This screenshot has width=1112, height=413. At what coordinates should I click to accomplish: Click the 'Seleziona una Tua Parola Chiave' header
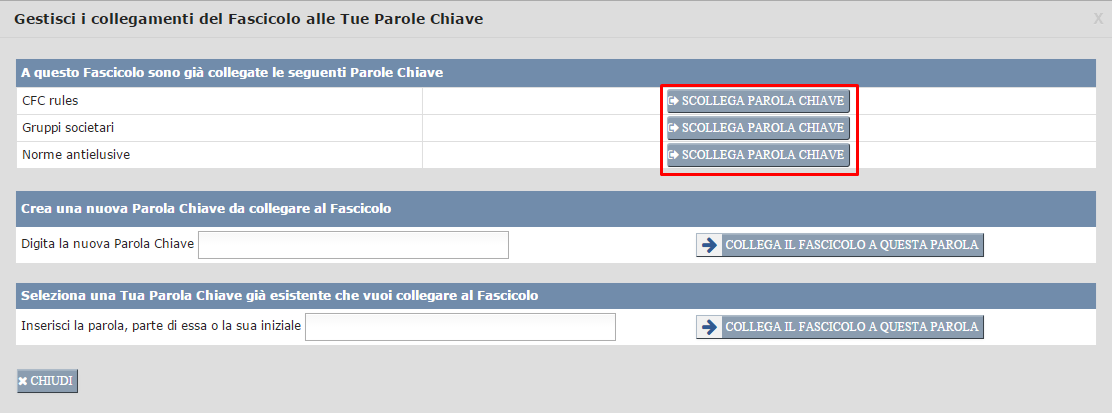pos(280,296)
